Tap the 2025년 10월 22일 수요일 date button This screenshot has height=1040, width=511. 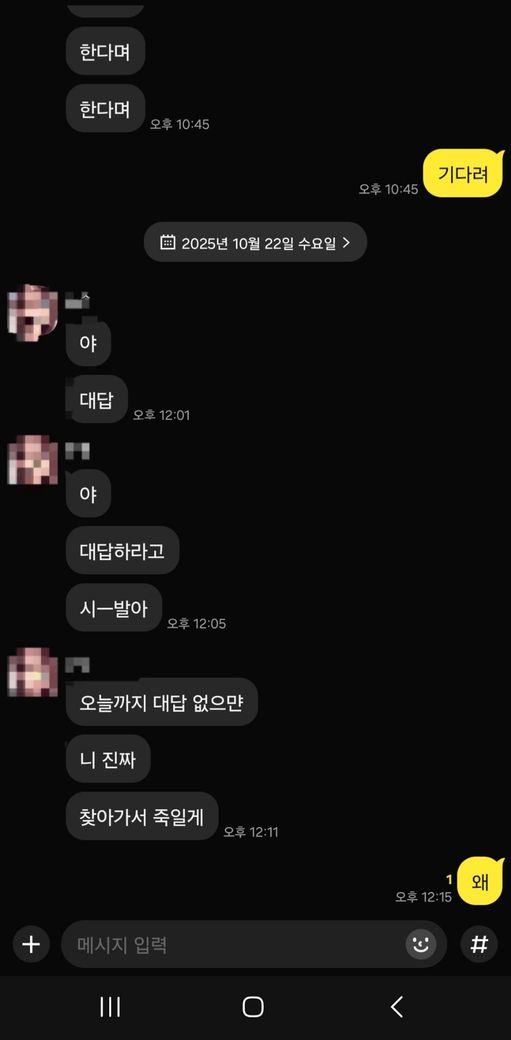[256, 242]
